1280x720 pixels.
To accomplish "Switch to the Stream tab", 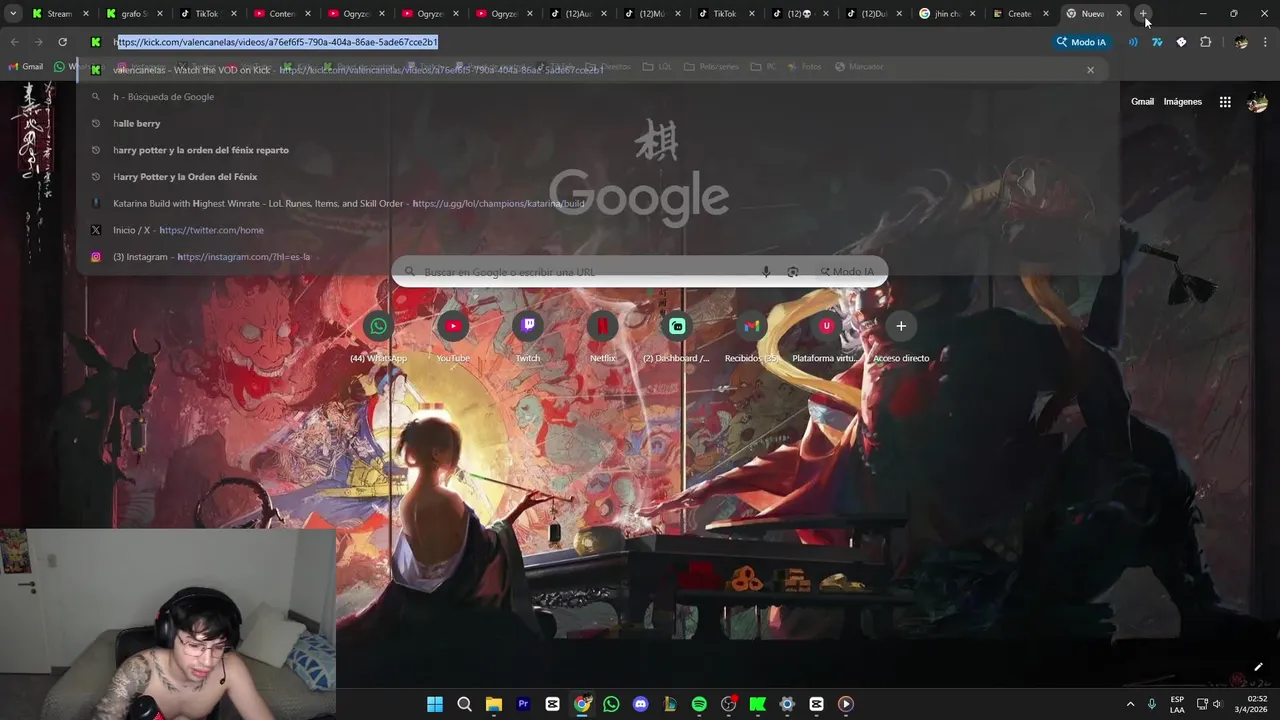I will point(60,14).
